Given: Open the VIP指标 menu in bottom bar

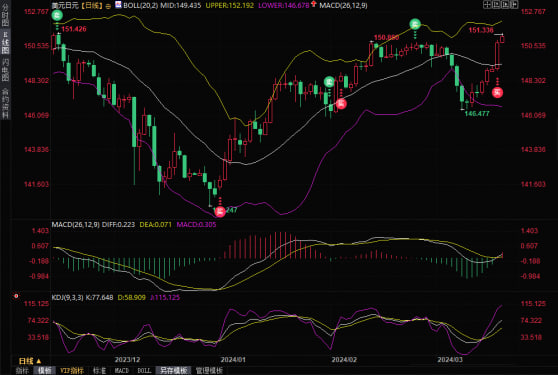Looking at the screenshot, I should coord(72,370).
